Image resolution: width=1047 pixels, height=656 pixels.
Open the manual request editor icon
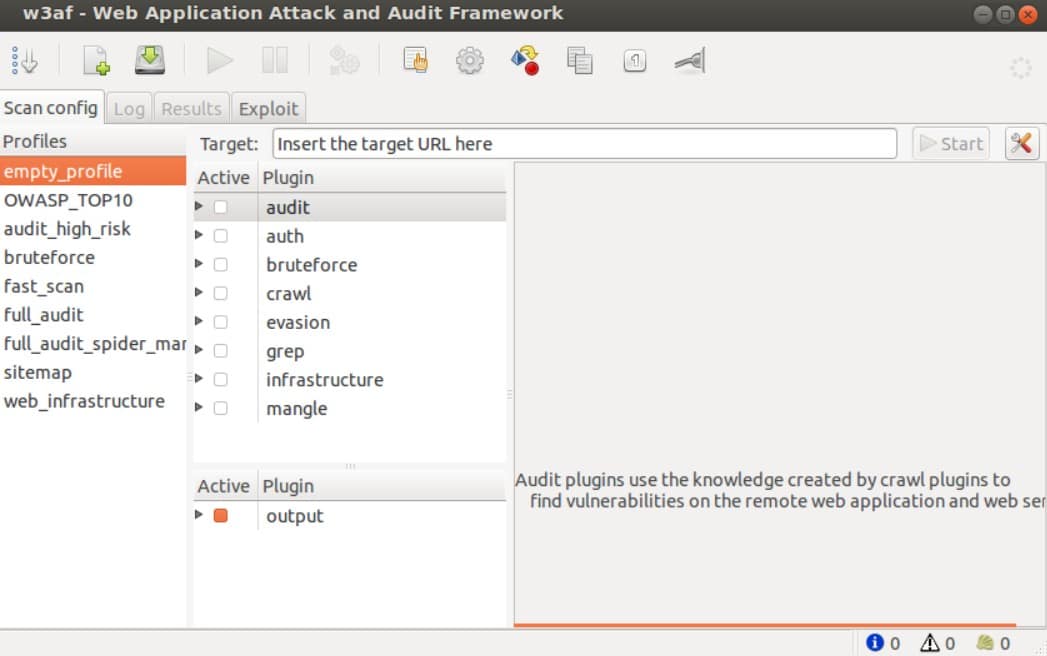pyautogui.click(x=415, y=61)
